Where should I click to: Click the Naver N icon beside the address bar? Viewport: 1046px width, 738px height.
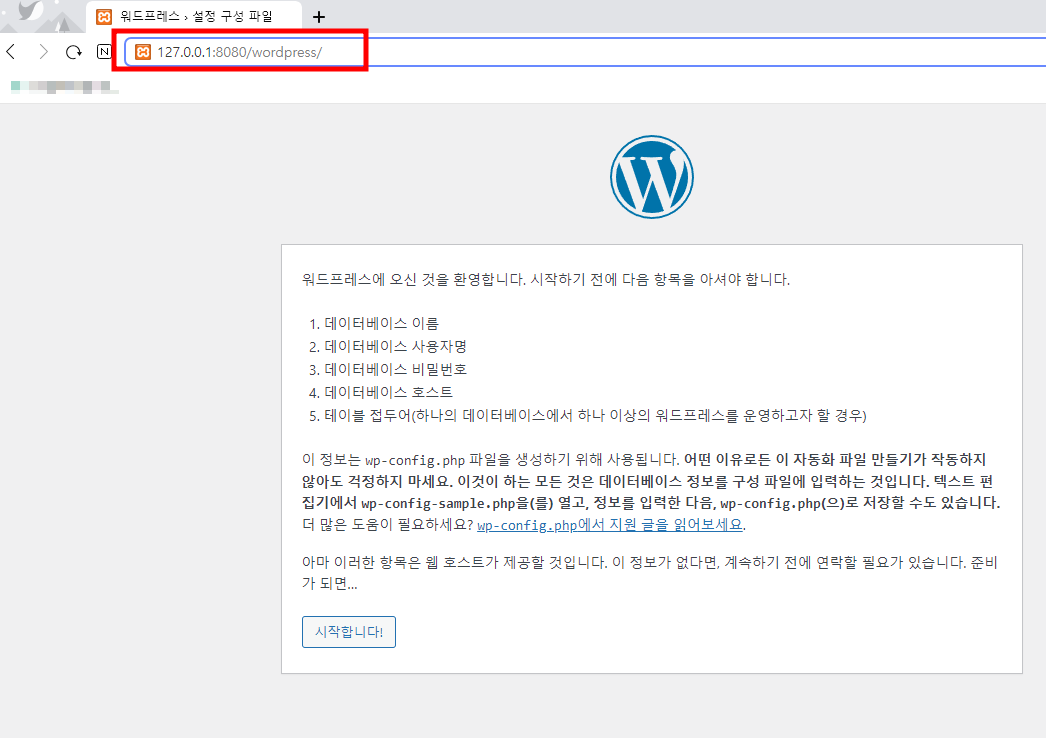click(104, 51)
